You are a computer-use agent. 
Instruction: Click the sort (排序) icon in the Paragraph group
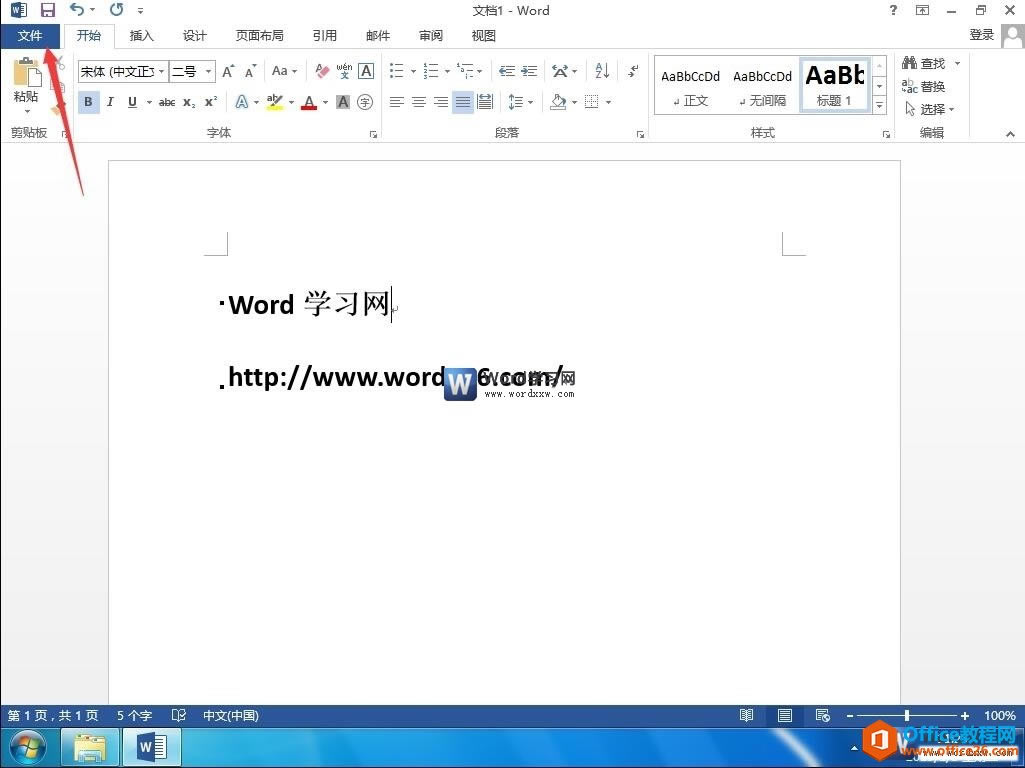coord(600,71)
